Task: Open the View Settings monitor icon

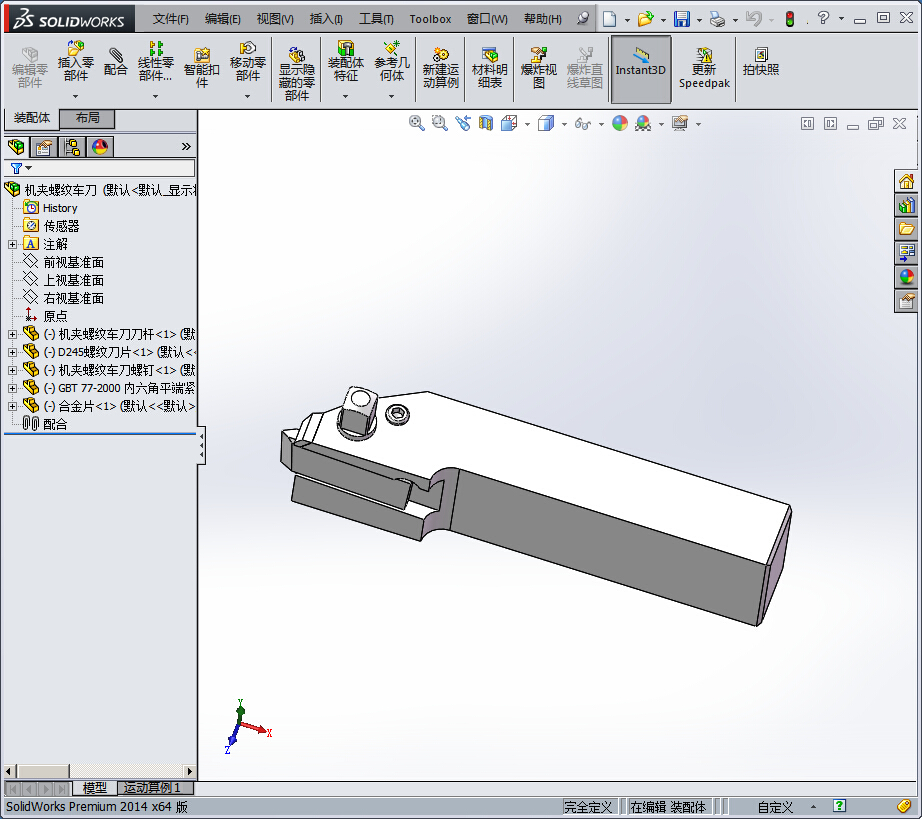Action: click(680, 123)
